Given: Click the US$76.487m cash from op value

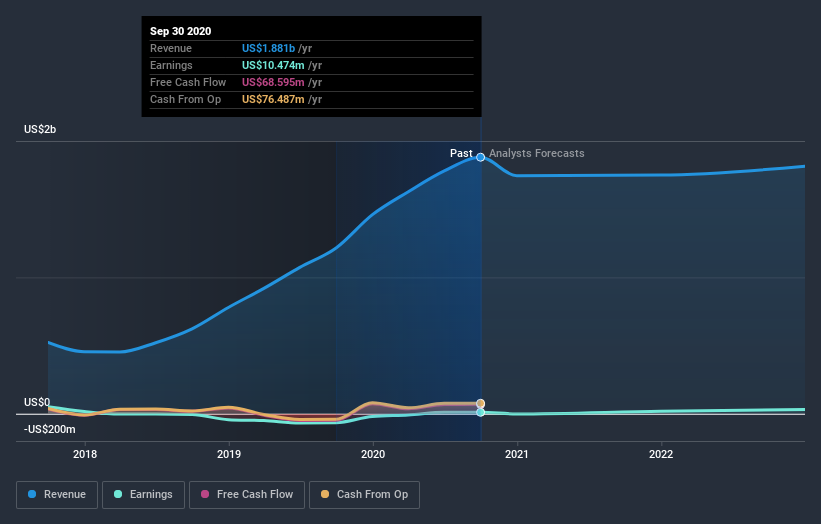Looking at the screenshot, I should [273, 99].
